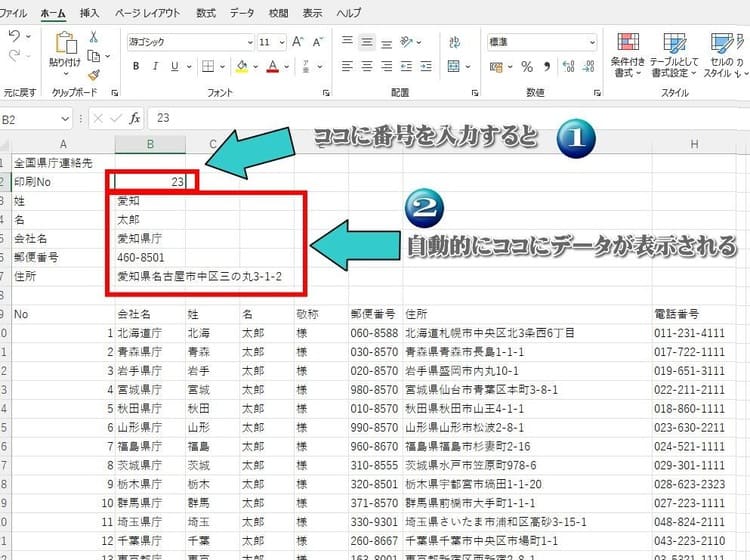
Task: Switch to the 数式 tab
Action: [x=206, y=13]
